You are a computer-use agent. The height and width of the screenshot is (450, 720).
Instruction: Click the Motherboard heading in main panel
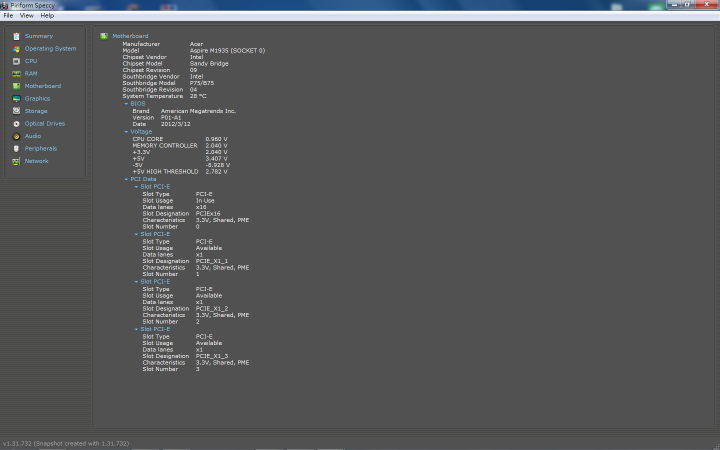(130, 36)
